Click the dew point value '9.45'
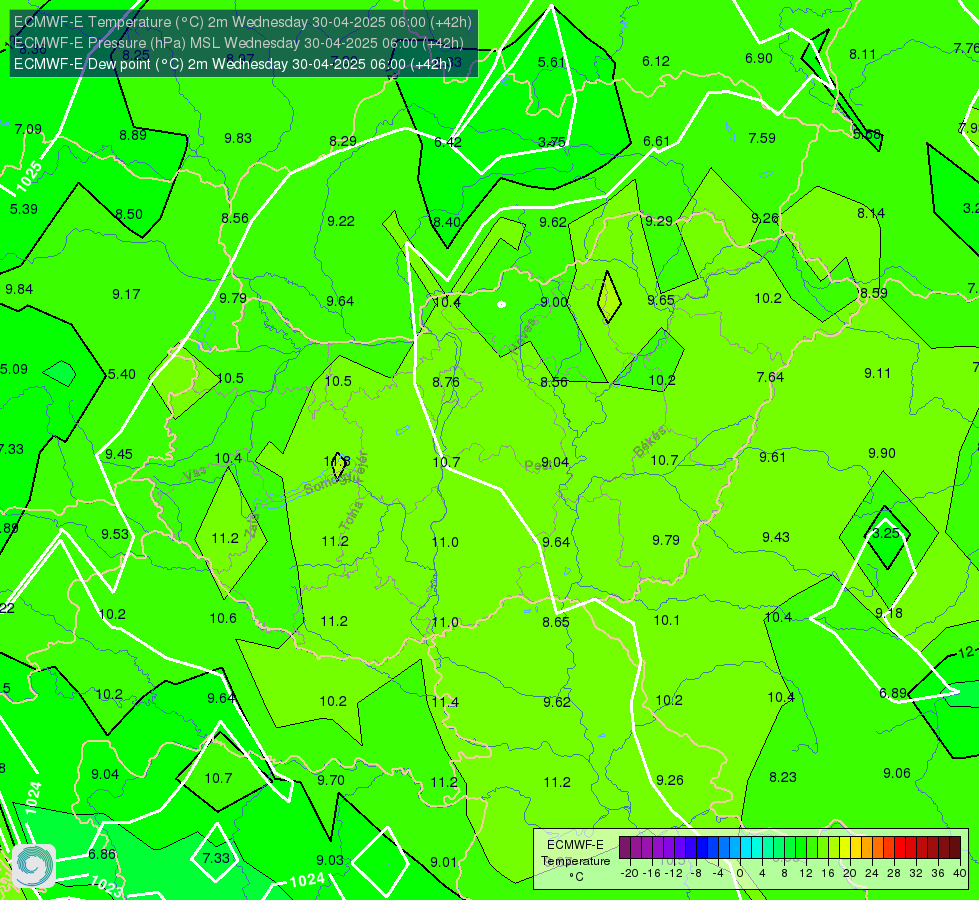979x900 pixels. coord(119,455)
